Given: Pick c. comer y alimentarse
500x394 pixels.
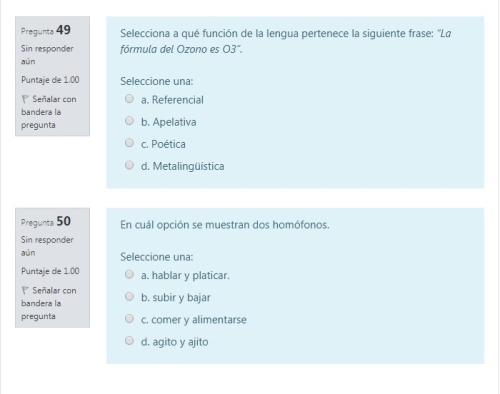Looking at the screenshot, I should click(129, 319).
